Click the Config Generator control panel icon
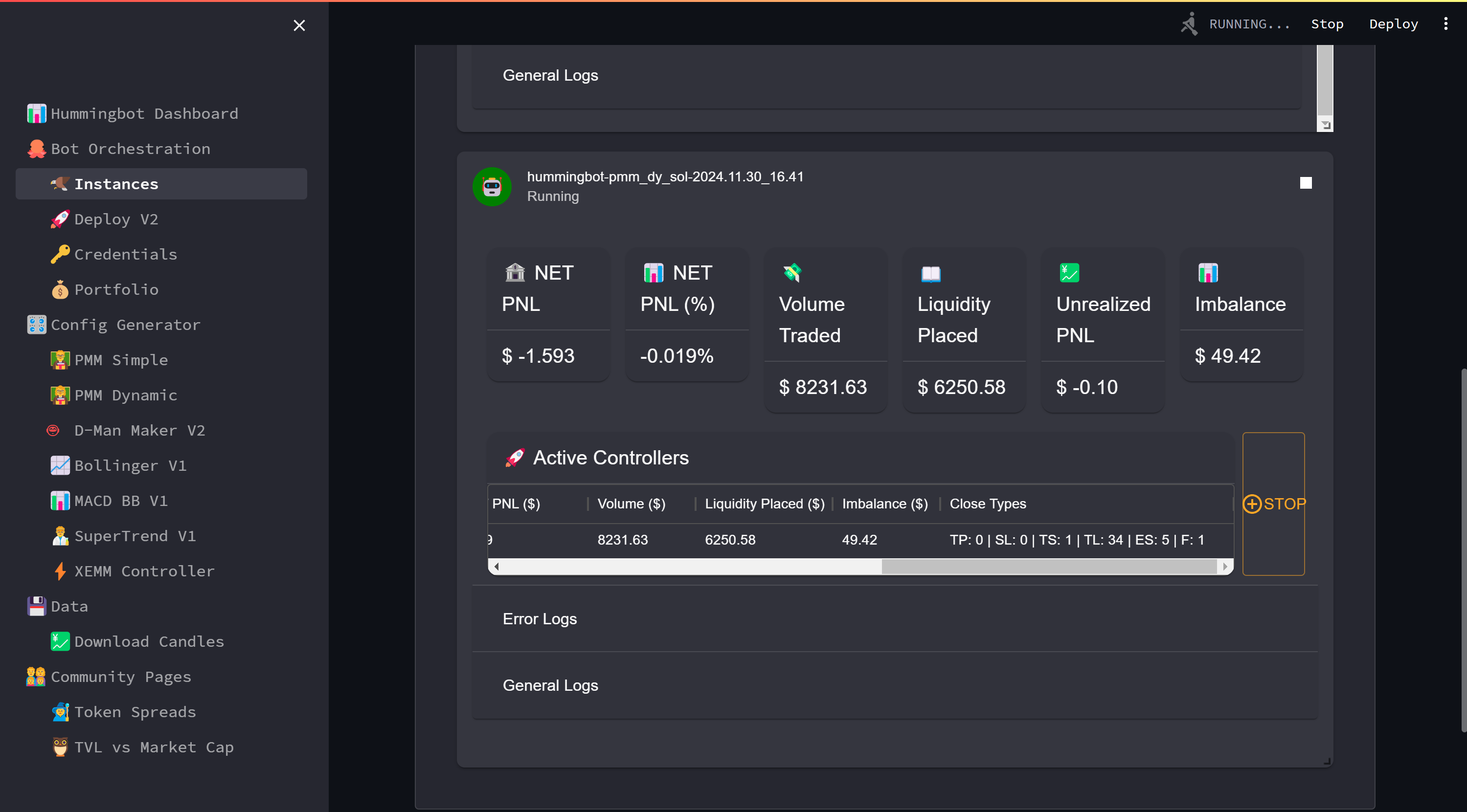The height and width of the screenshot is (812, 1467). pos(37,325)
